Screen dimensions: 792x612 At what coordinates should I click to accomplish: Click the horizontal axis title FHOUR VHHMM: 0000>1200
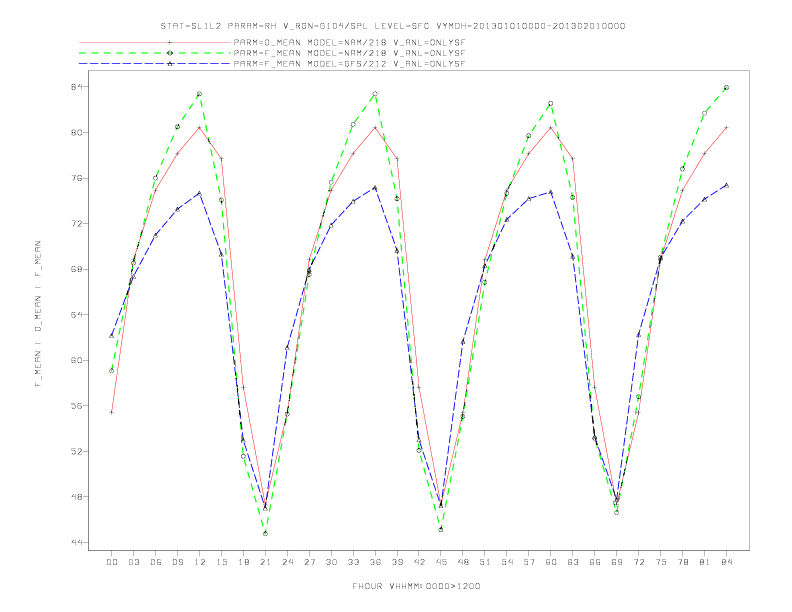[416, 586]
